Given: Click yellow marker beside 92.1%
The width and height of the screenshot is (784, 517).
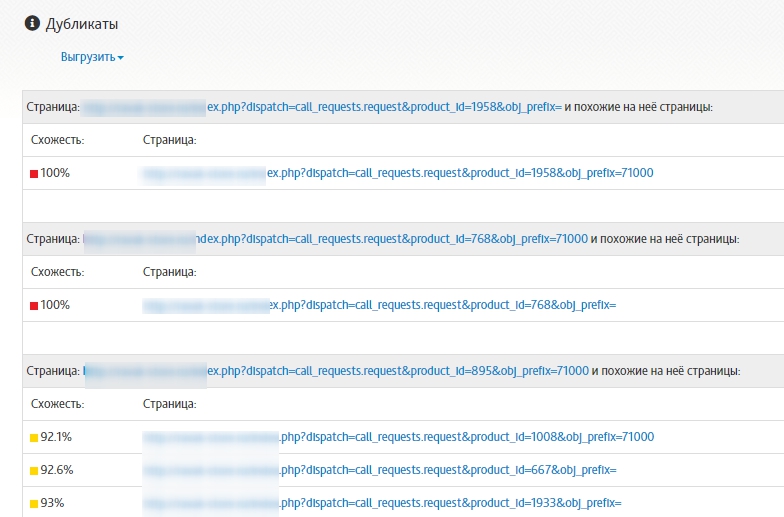Looking at the screenshot, I should click(34, 438).
